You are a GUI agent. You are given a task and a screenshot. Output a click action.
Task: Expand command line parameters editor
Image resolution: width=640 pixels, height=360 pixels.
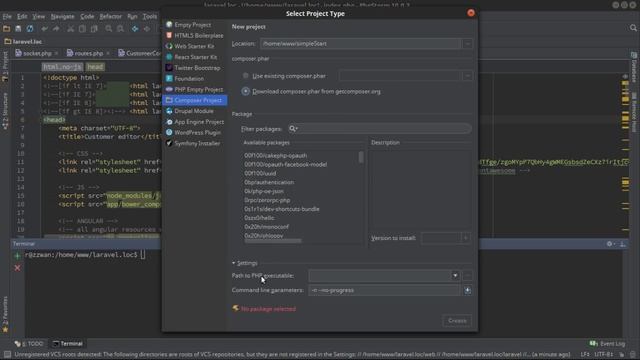click(x=467, y=290)
